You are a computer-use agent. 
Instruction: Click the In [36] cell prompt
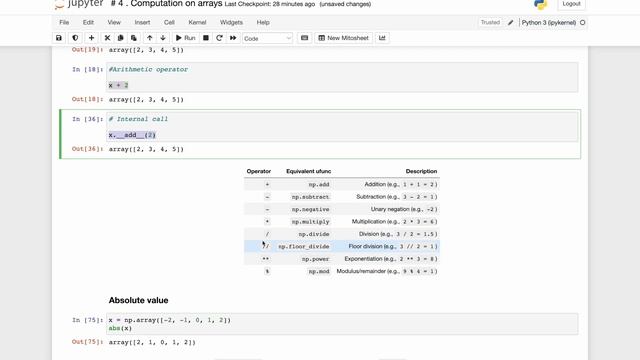(x=87, y=119)
